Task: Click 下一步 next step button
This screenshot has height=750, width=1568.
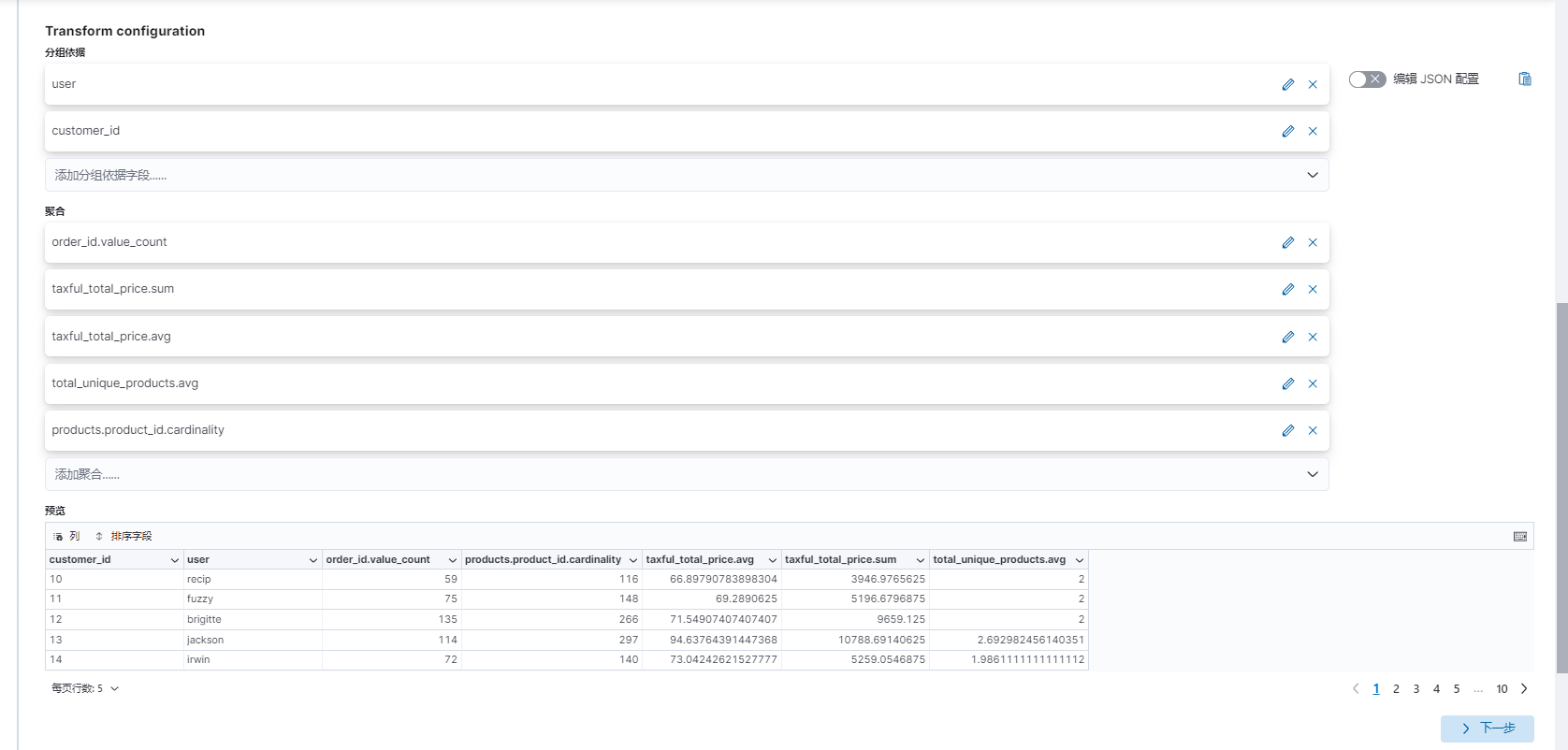Action: pyautogui.click(x=1488, y=728)
